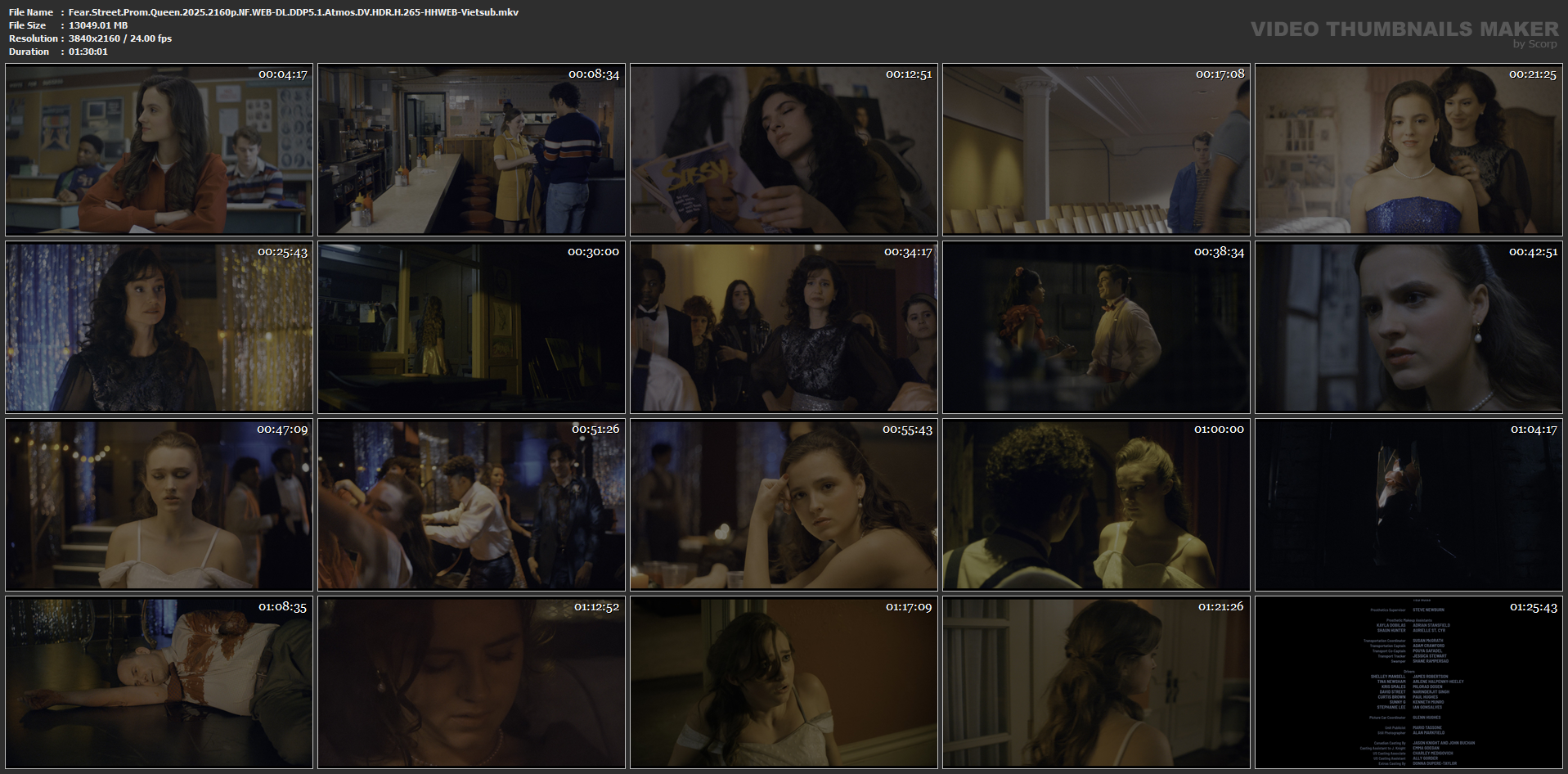Select the thumbnail at 00:08:34
This screenshot has height=774, width=1568.
pyautogui.click(x=471, y=151)
